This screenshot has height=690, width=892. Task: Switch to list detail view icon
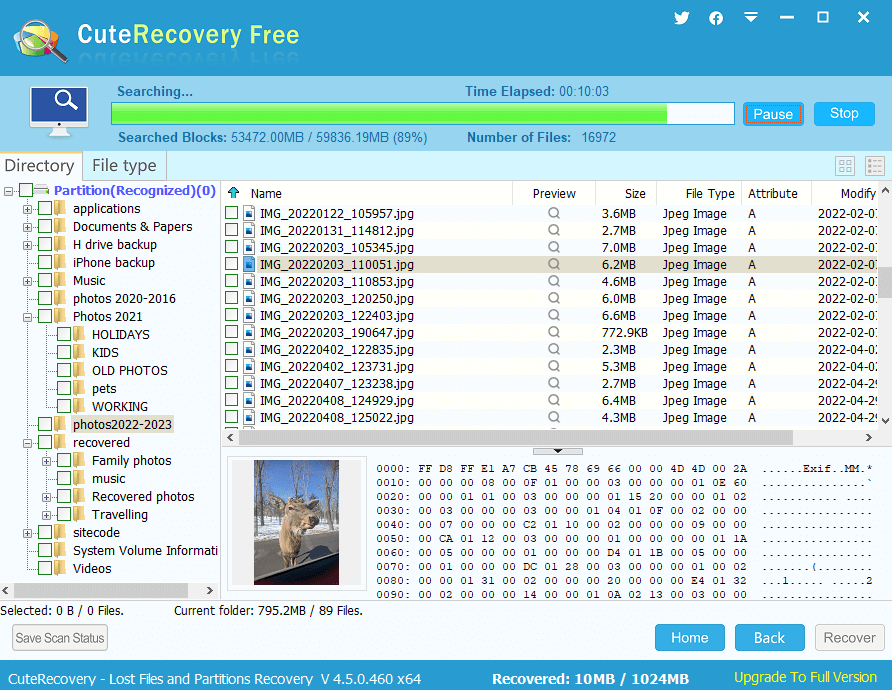click(x=875, y=166)
